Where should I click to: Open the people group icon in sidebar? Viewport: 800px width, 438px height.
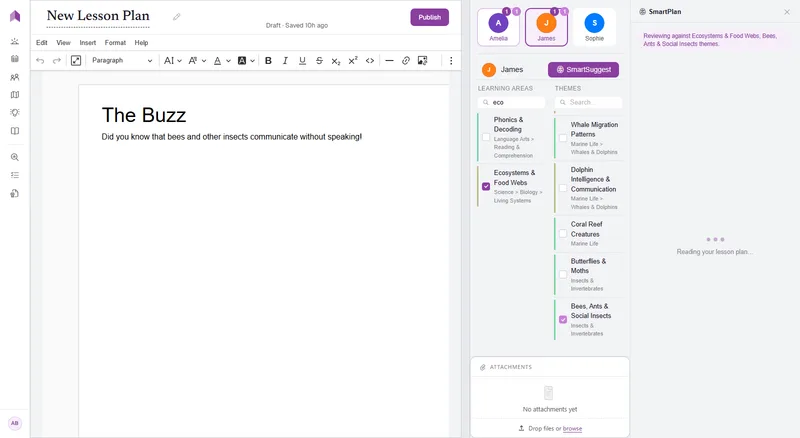[x=15, y=77]
